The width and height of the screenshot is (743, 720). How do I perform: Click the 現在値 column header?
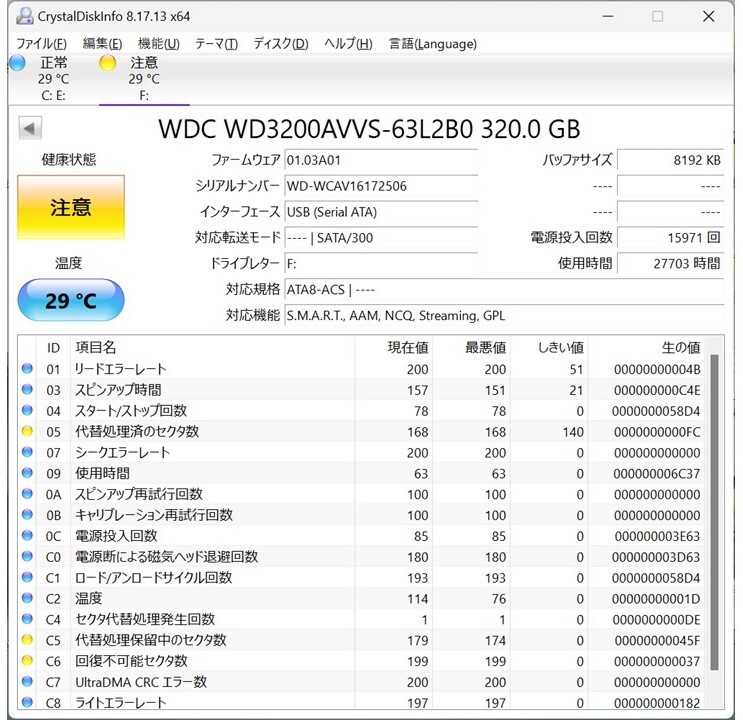pyautogui.click(x=393, y=347)
